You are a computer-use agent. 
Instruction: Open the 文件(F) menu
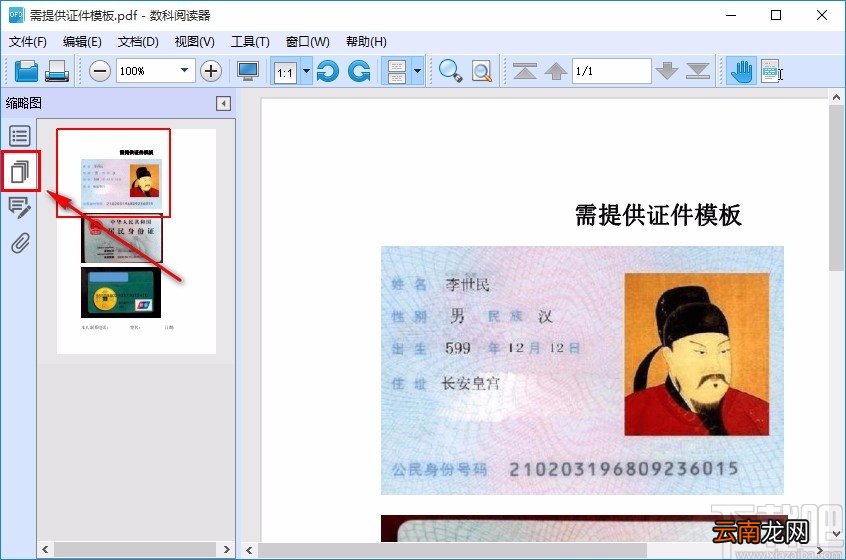click(x=28, y=42)
